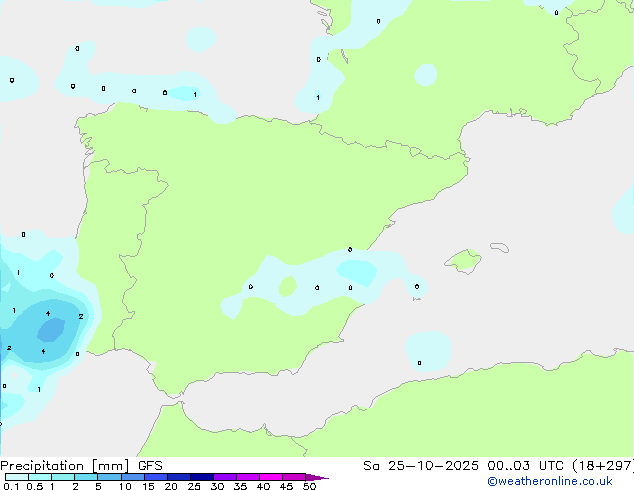Click the legend value "30"

coord(217,486)
